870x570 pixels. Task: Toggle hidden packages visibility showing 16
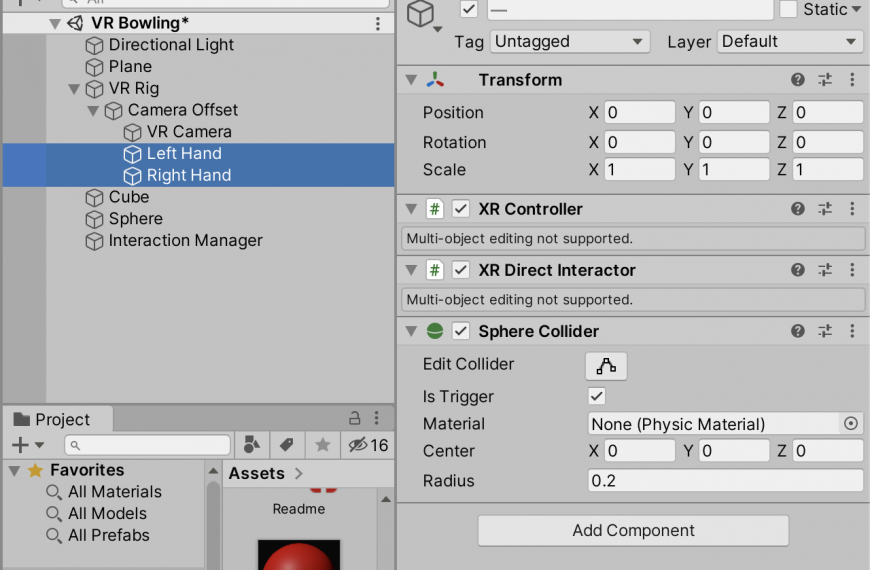(x=368, y=445)
